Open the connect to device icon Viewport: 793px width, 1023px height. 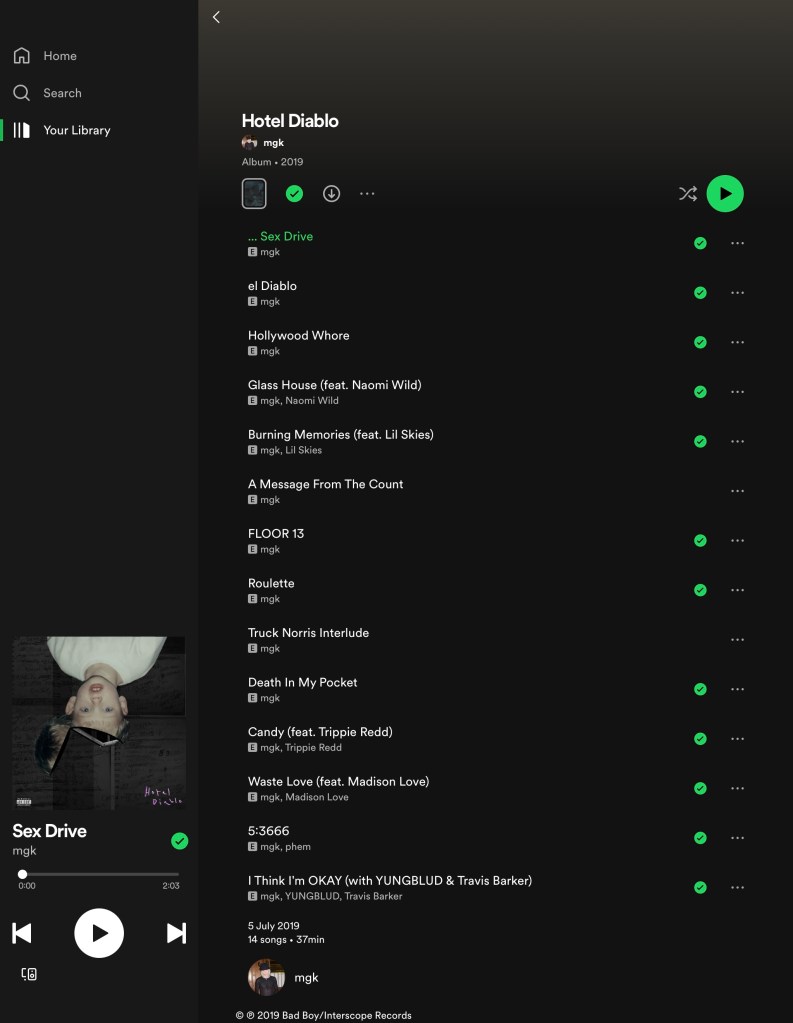click(29, 974)
